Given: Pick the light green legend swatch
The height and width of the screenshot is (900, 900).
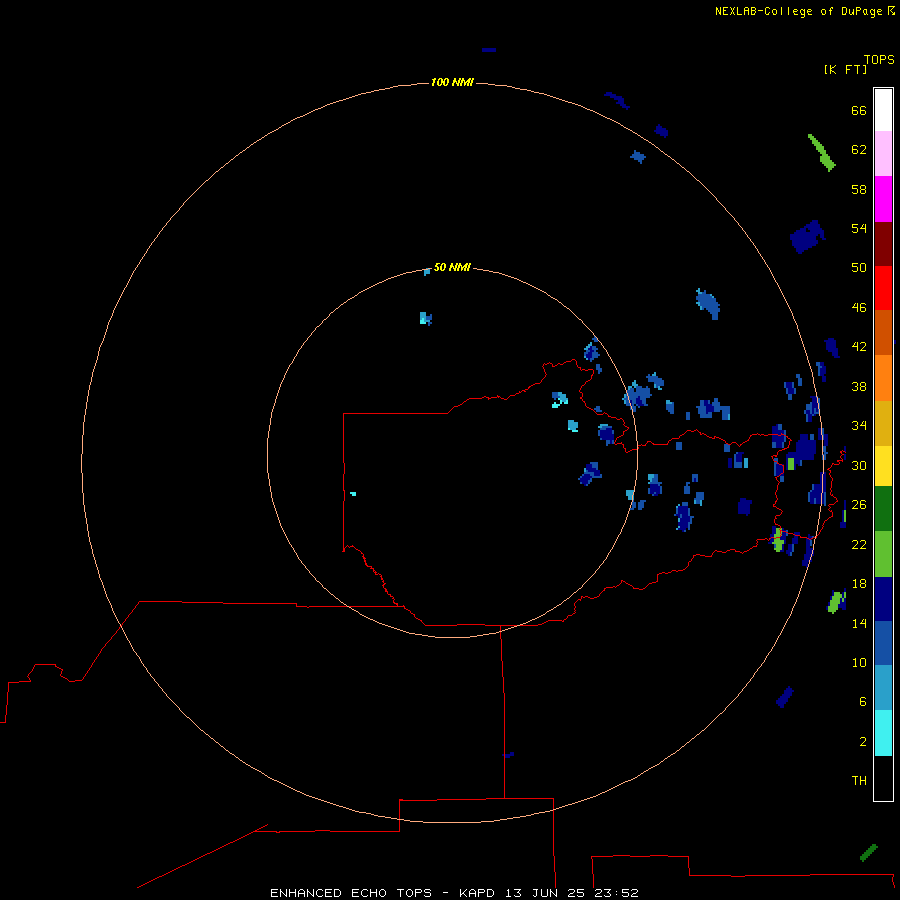Looking at the screenshot, I should click(883, 554).
